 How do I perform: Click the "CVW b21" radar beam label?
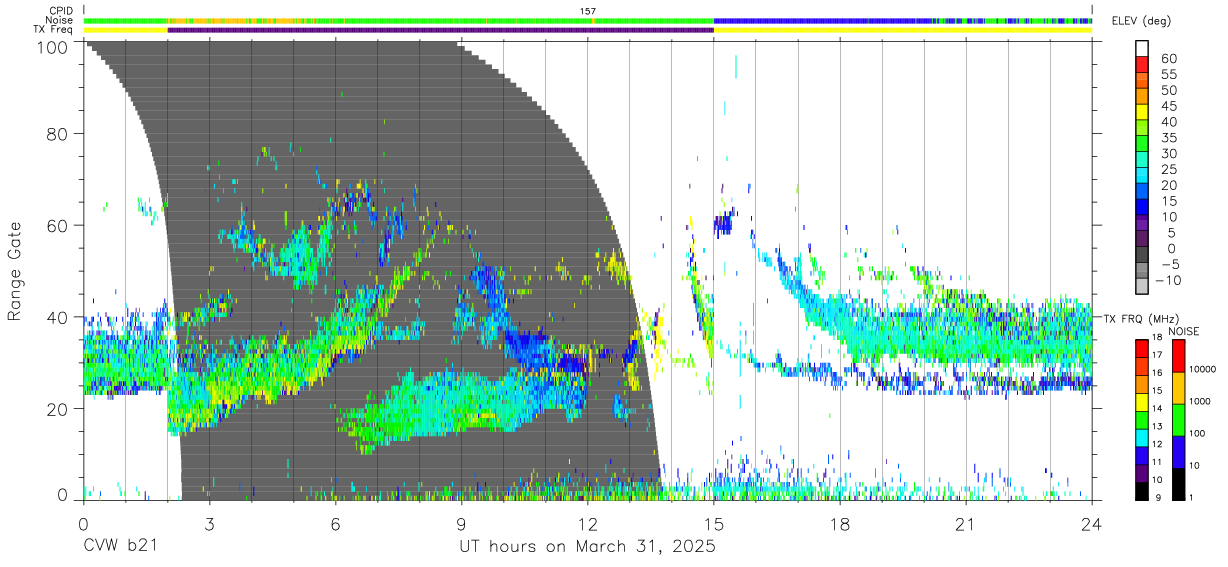click(x=121, y=547)
